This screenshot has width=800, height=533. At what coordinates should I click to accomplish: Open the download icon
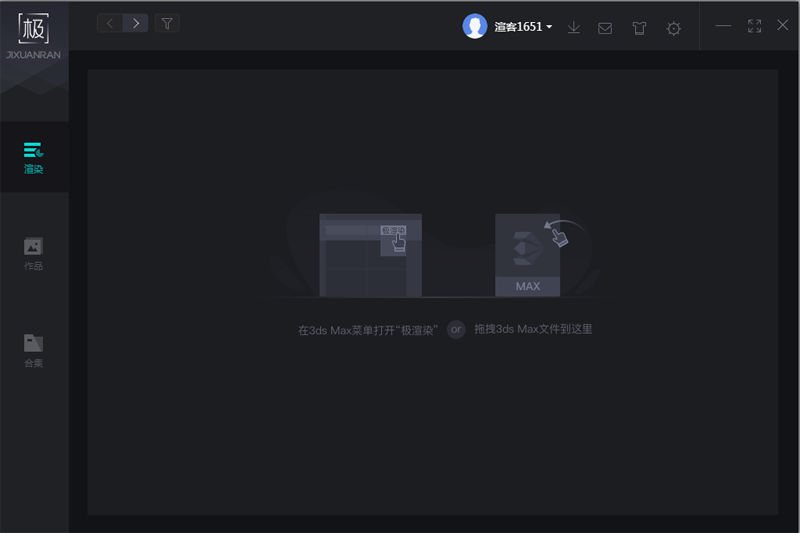point(573,28)
